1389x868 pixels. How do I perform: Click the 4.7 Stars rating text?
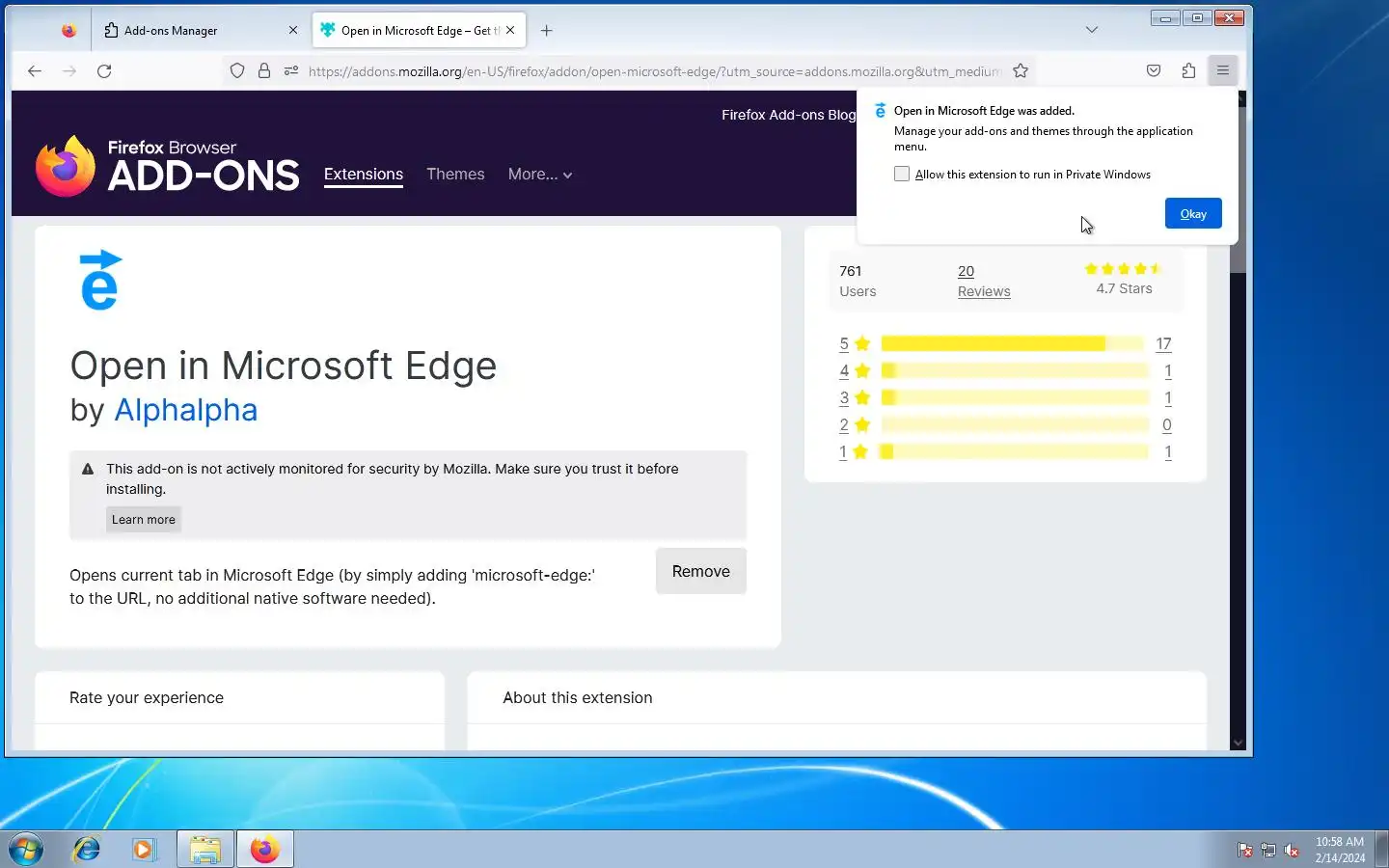click(1124, 288)
